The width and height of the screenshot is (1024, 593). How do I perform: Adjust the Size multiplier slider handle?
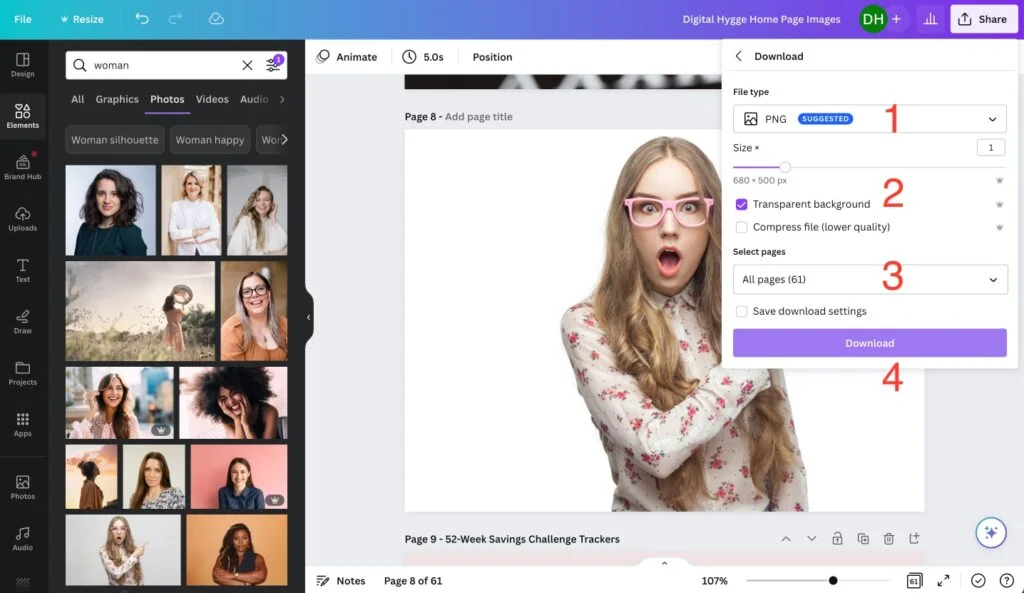click(x=785, y=167)
